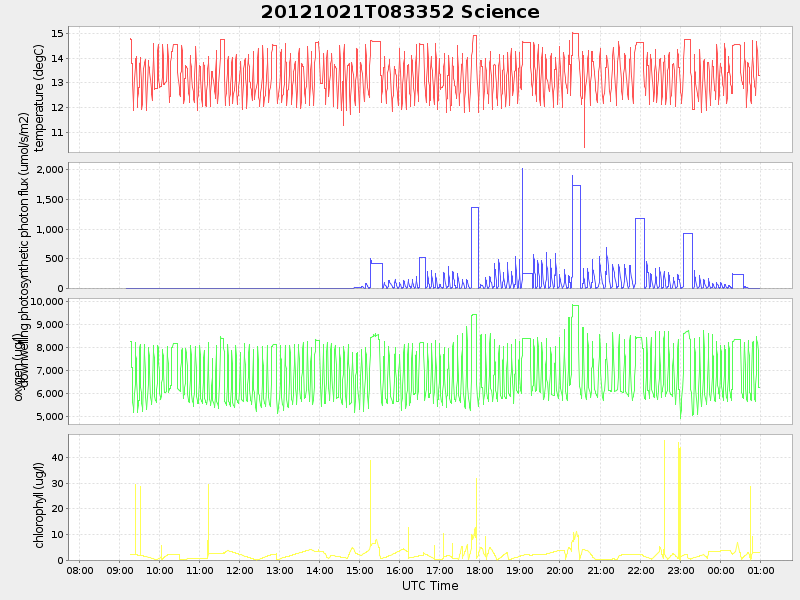800x600 pixels.
Task: Click the 22:00 time tick label
Action: coord(641,570)
